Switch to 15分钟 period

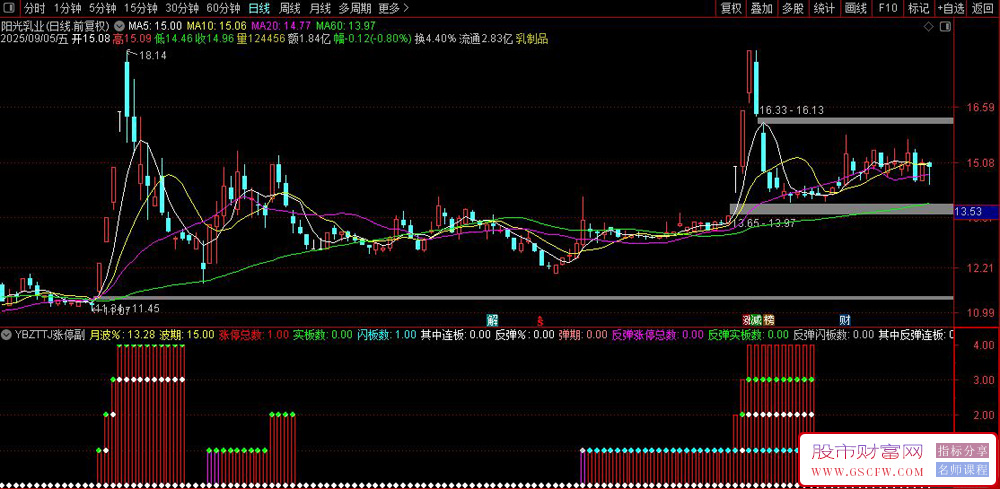(141, 8)
